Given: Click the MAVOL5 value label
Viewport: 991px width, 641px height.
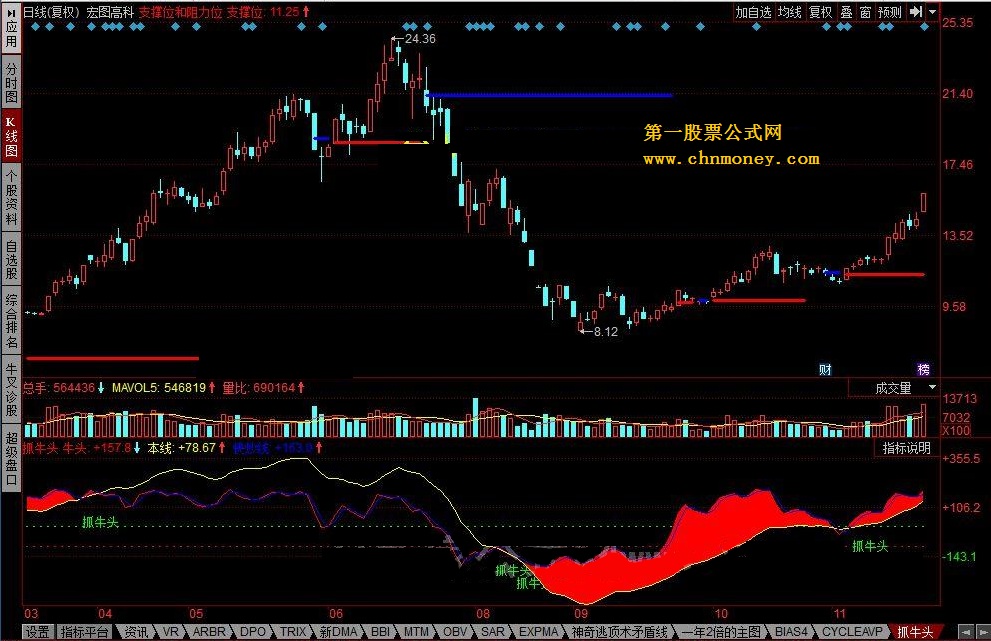Looking at the screenshot, I should (163, 388).
